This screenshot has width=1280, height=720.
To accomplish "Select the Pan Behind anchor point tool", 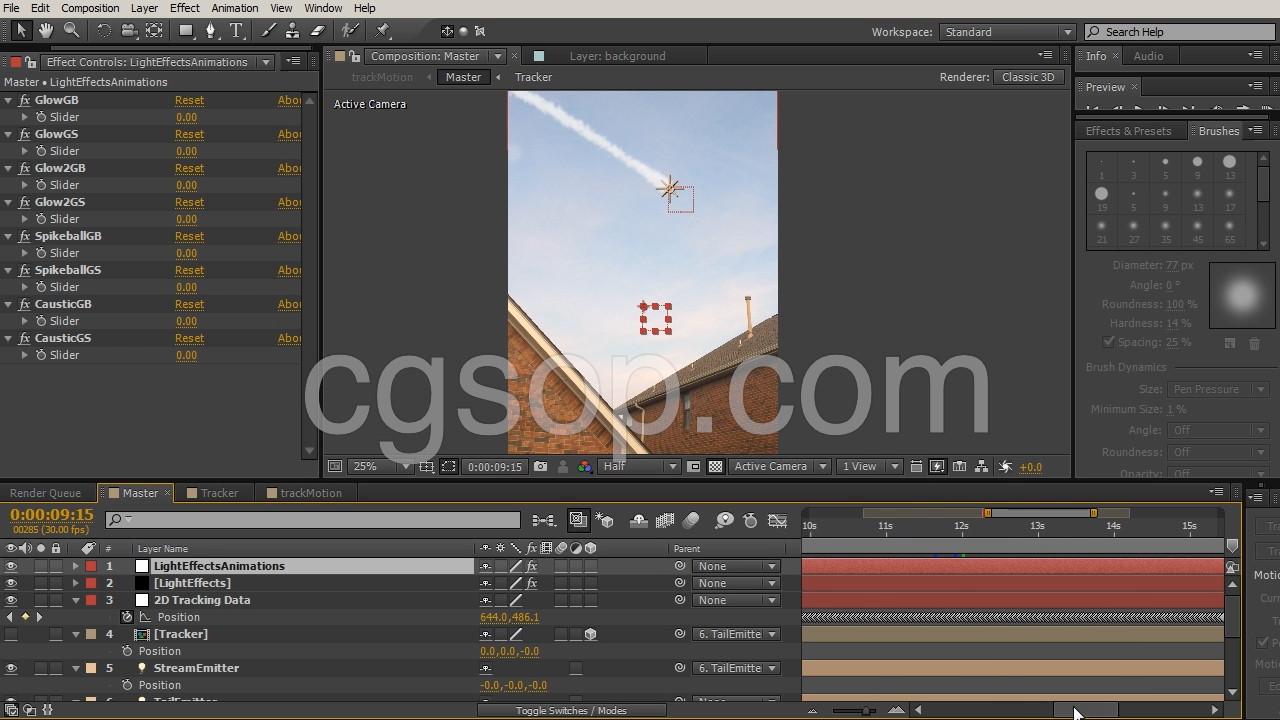I will (154, 31).
